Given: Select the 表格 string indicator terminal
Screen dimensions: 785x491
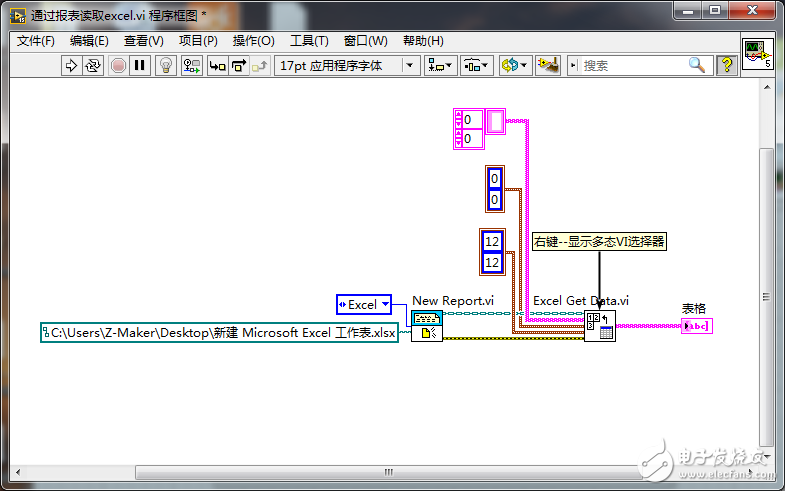Looking at the screenshot, I should point(696,326).
